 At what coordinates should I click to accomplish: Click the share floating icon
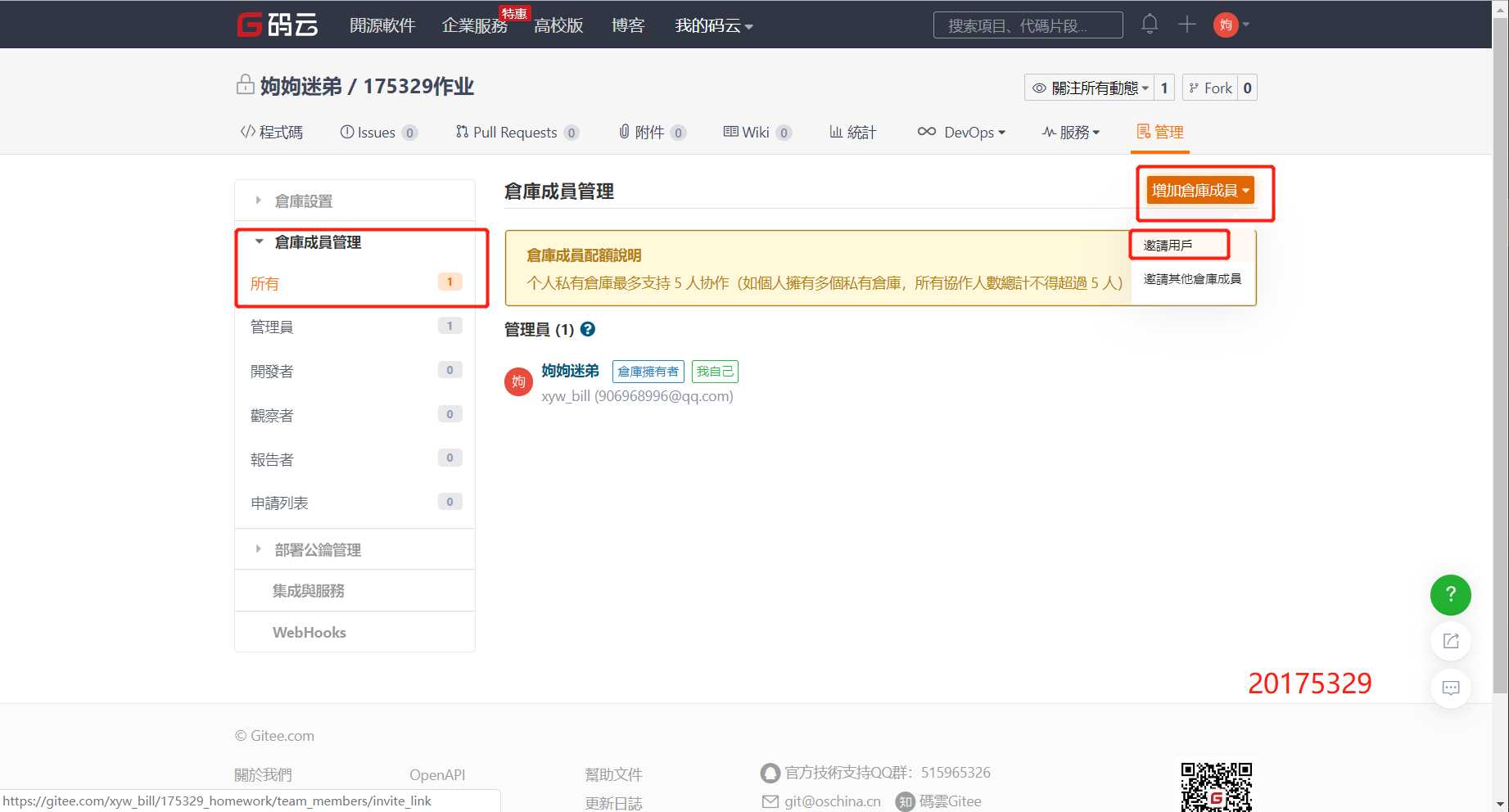[1450, 641]
